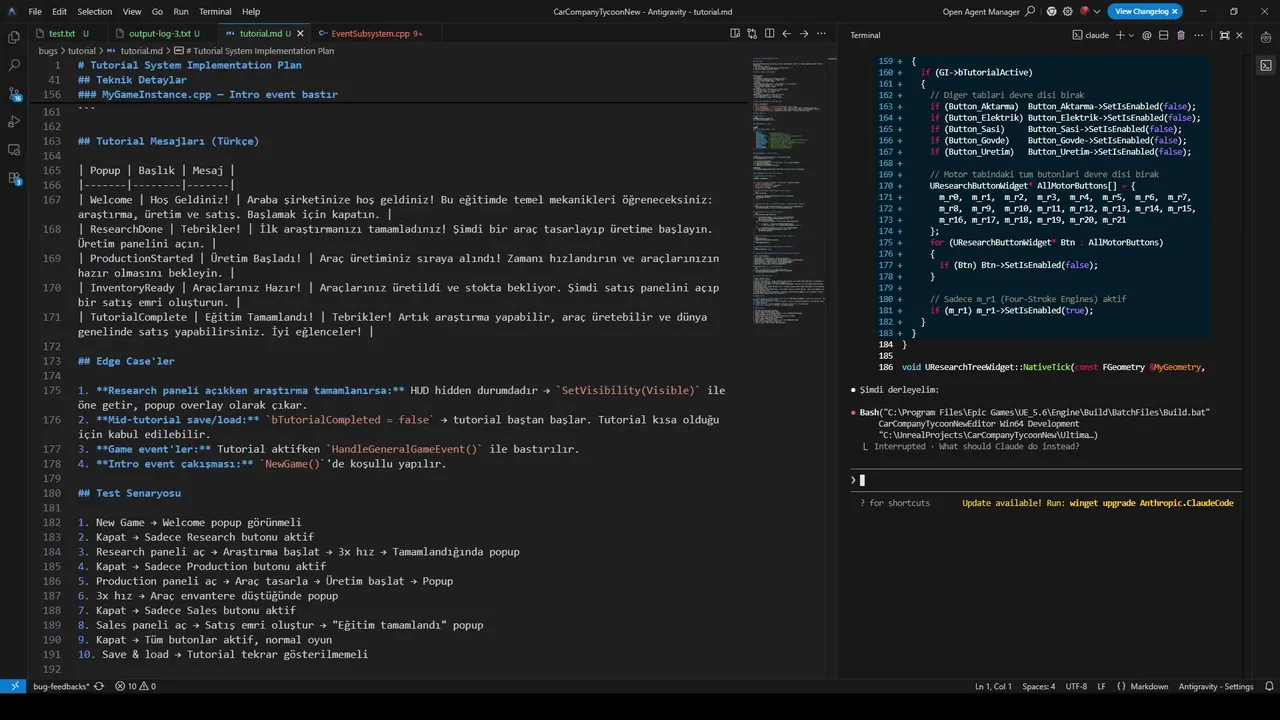Click the search icon beside Open Agent Manager
Image resolution: width=1280 pixels, height=720 pixels.
pos(1031,11)
